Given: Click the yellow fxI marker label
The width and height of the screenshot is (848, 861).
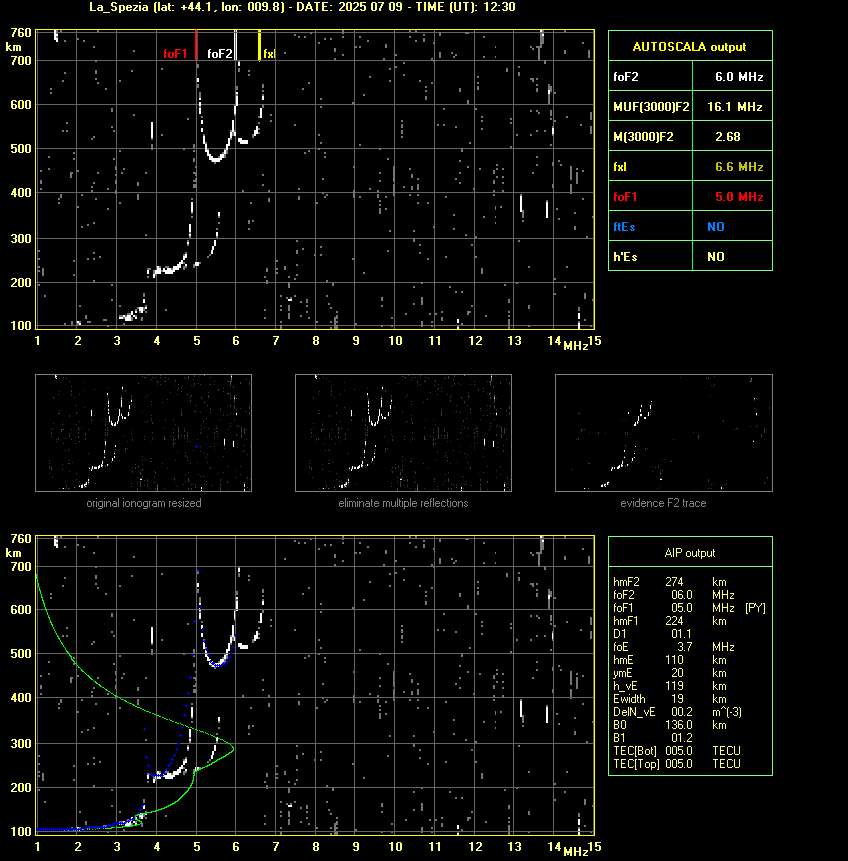Looking at the screenshot, I should 269,54.
